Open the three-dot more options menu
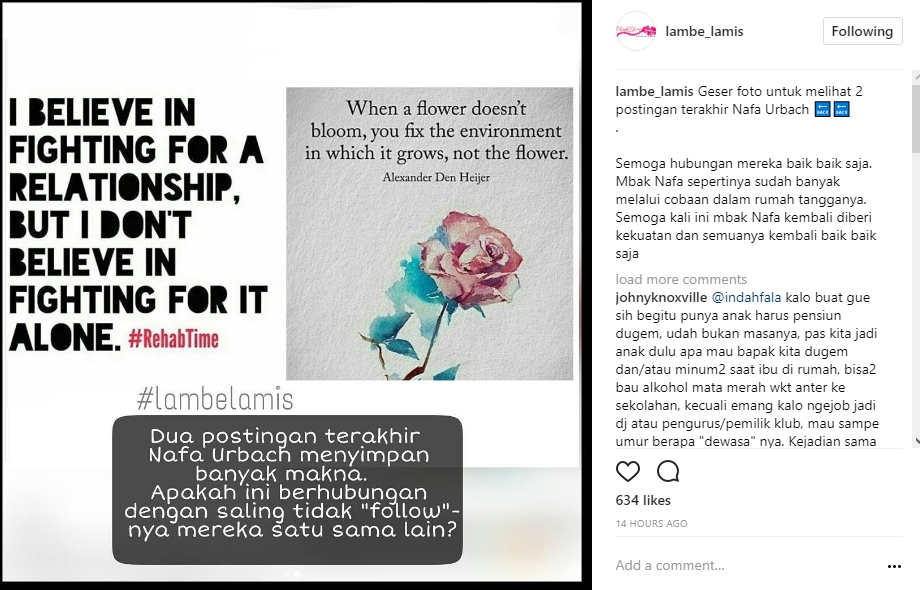This screenshot has width=920, height=590. pyautogui.click(x=894, y=566)
